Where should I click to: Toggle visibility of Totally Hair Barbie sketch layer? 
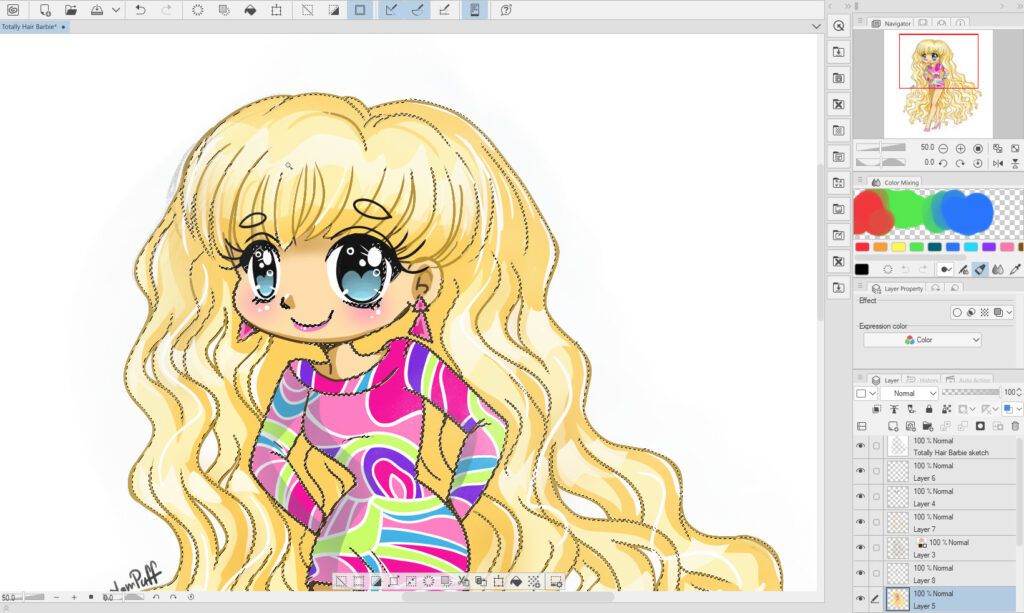[x=860, y=446]
